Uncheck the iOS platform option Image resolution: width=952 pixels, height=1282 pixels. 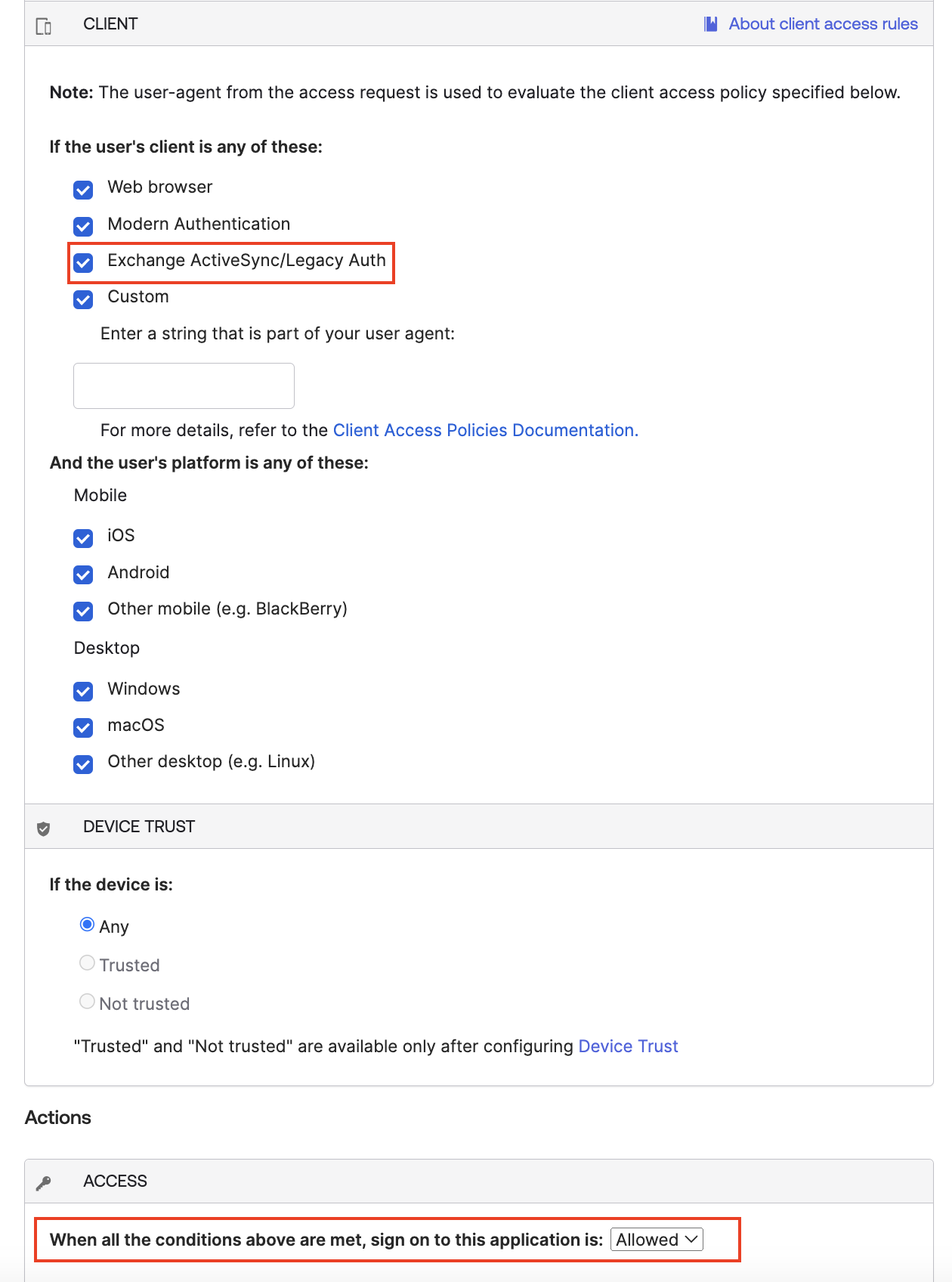pos(82,538)
